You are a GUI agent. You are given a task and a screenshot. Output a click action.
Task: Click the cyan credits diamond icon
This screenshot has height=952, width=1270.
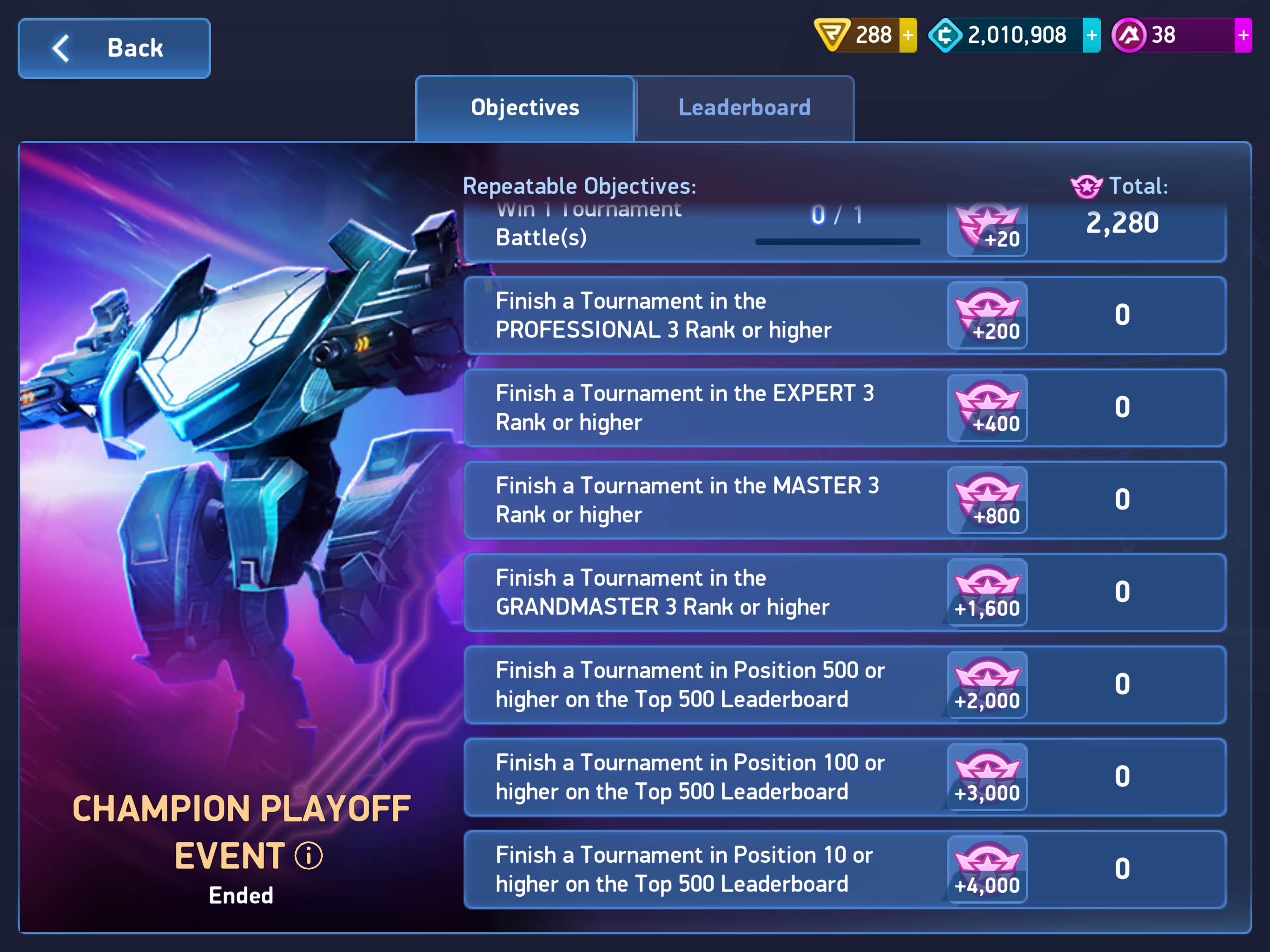point(946,36)
